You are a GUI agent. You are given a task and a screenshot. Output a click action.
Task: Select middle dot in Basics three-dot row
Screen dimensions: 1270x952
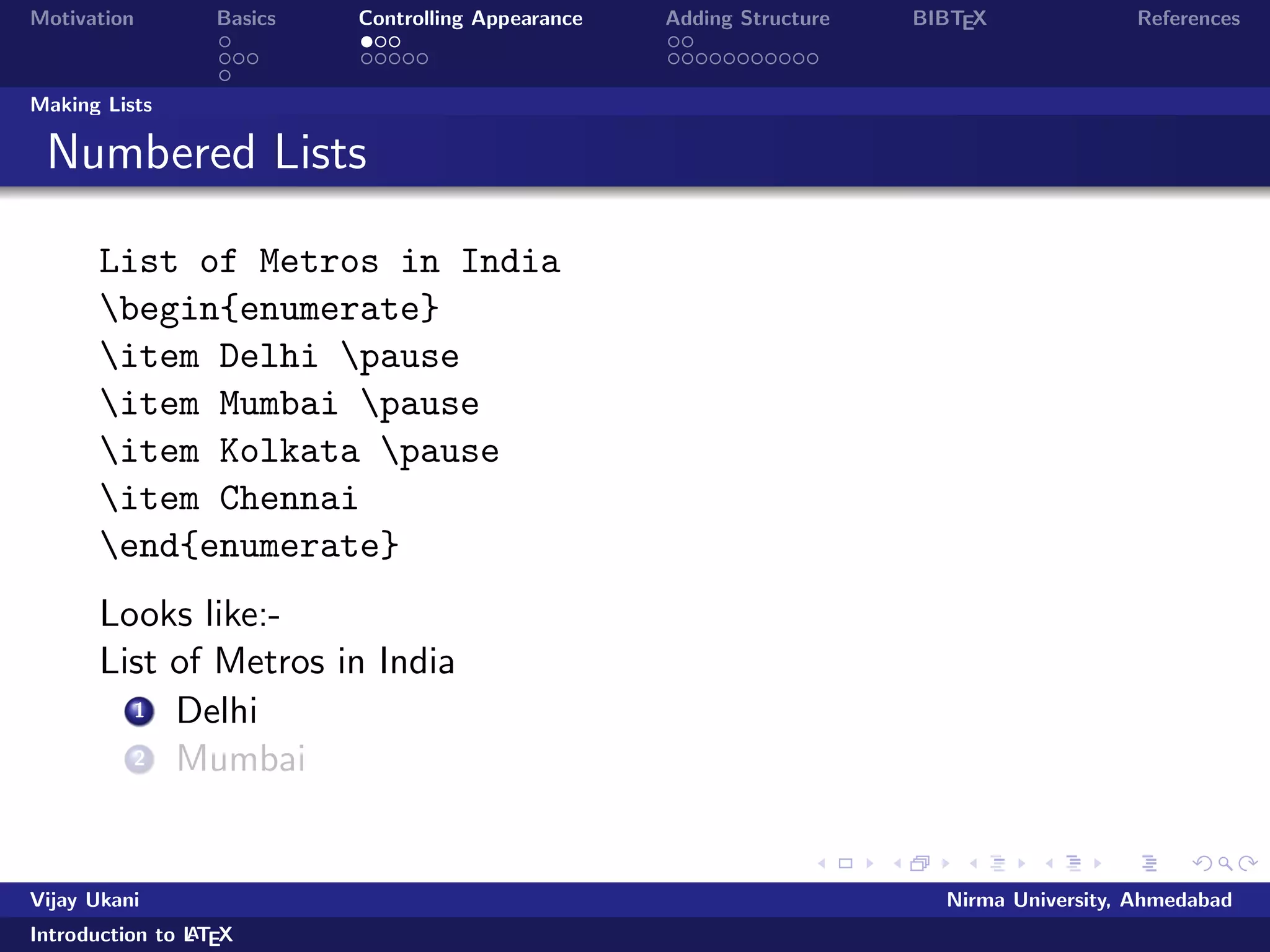[239, 59]
